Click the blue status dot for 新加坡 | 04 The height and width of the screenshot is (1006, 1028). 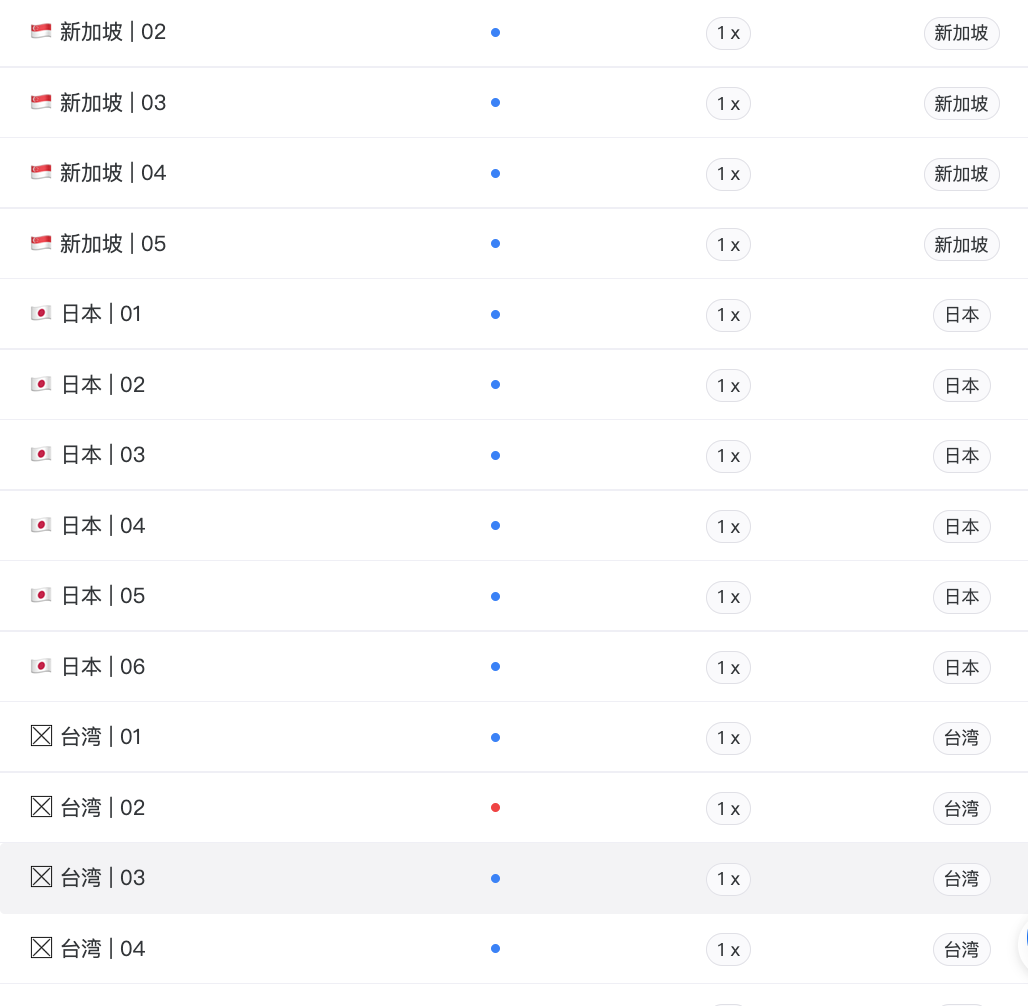pyautogui.click(x=496, y=173)
